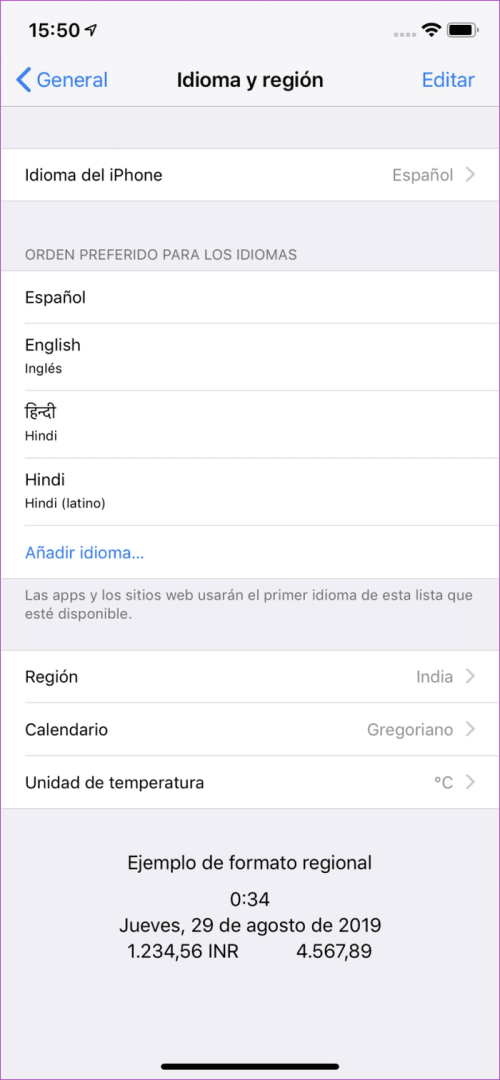Select the हिन्दी Hindi language row

pyautogui.click(x=250, y=424)
